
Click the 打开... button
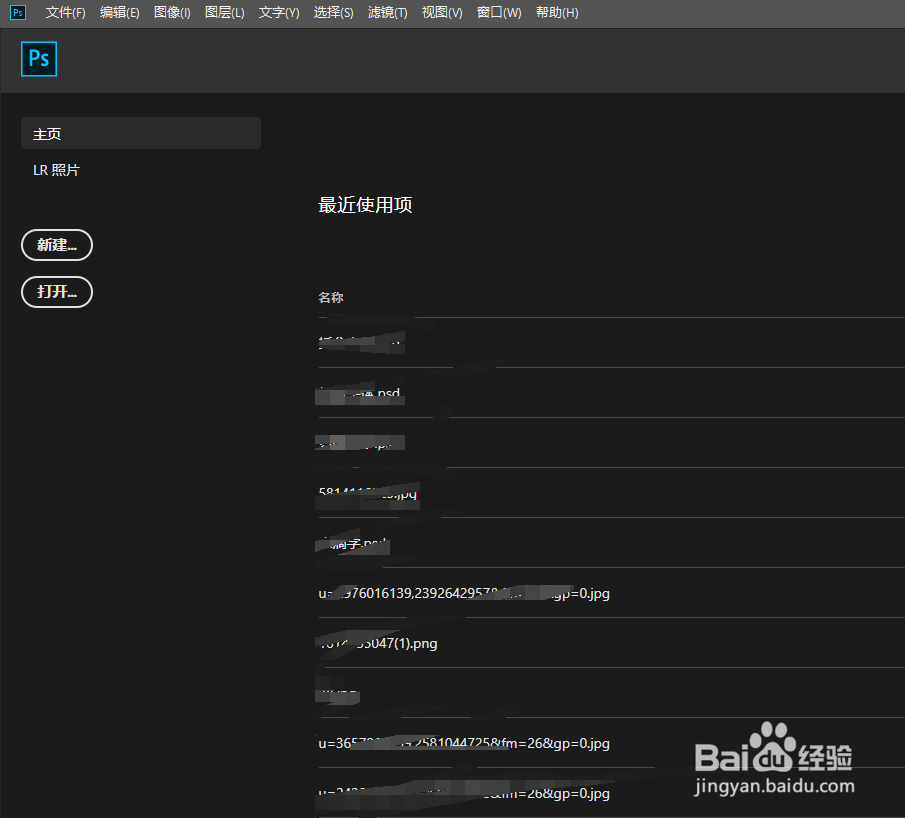[x=57, y=292]
